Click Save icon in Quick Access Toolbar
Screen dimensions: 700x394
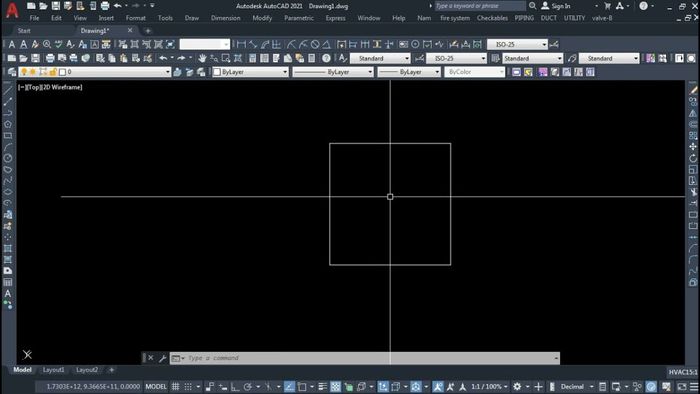click(55, 6)
